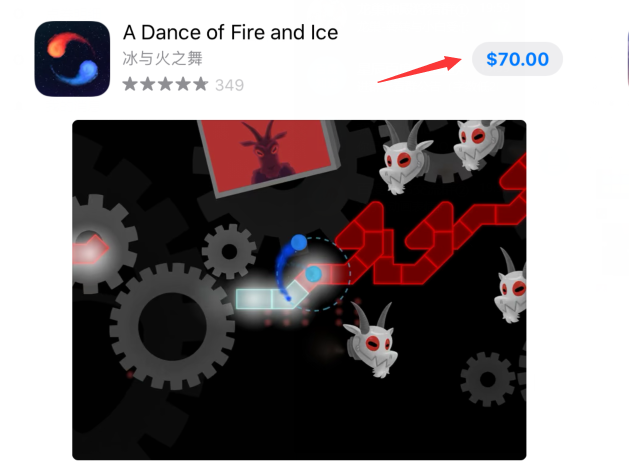
Task: Select the 冰与火之舞 subtitle text
Action: pos(162,59)
